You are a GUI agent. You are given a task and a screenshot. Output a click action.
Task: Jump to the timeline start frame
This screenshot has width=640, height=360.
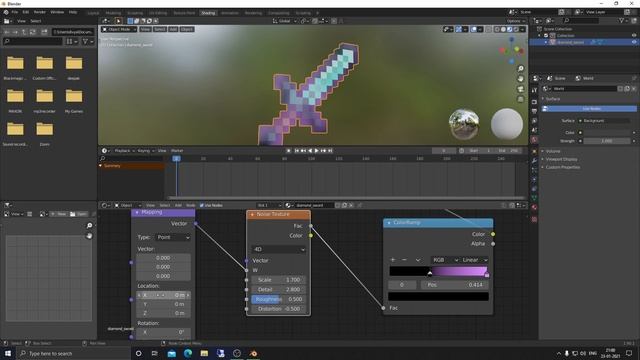[297, 151]
